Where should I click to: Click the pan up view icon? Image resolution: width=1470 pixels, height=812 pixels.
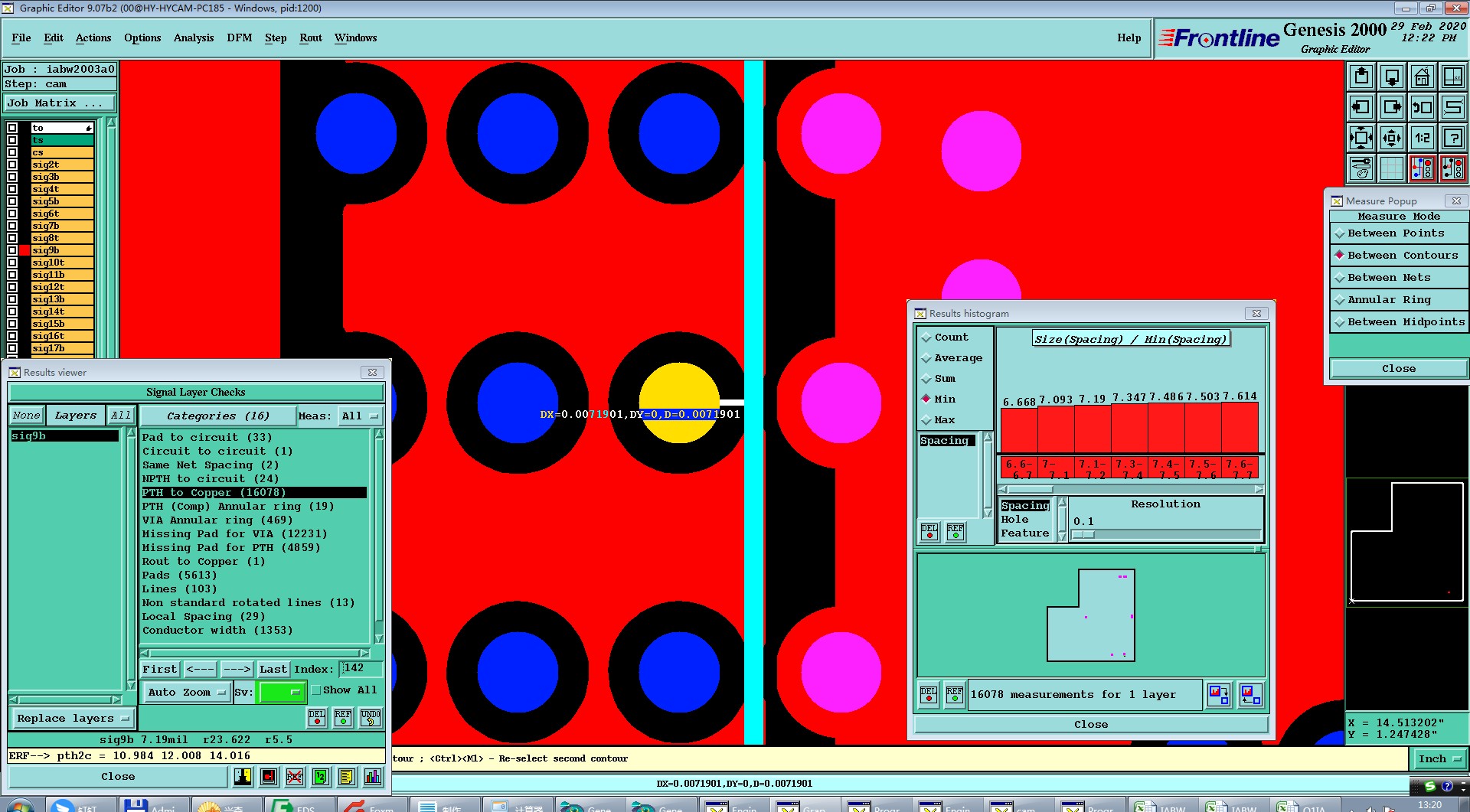pos(1361,77)
